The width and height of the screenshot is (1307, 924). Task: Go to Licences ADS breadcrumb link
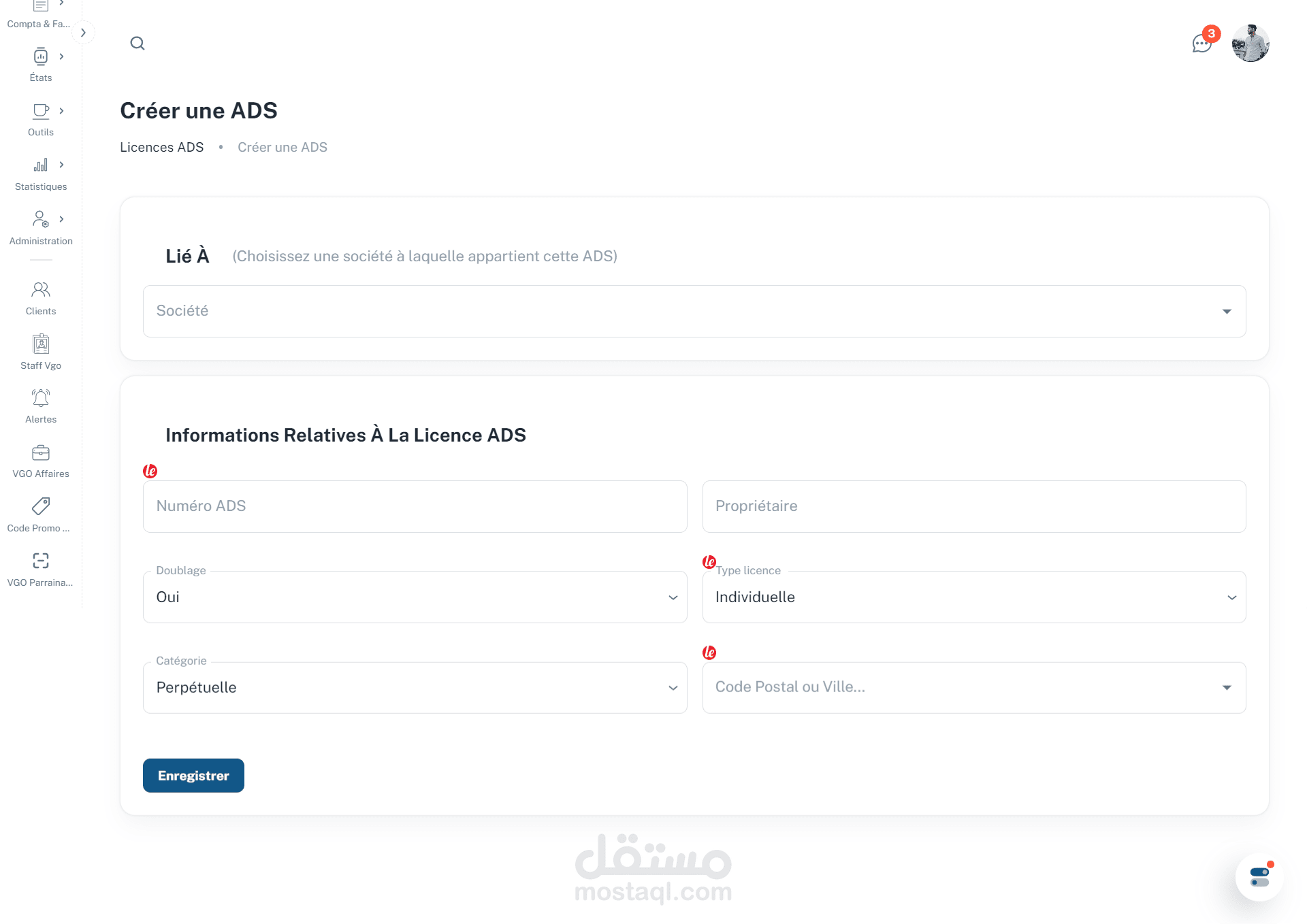tap(162, 147)
